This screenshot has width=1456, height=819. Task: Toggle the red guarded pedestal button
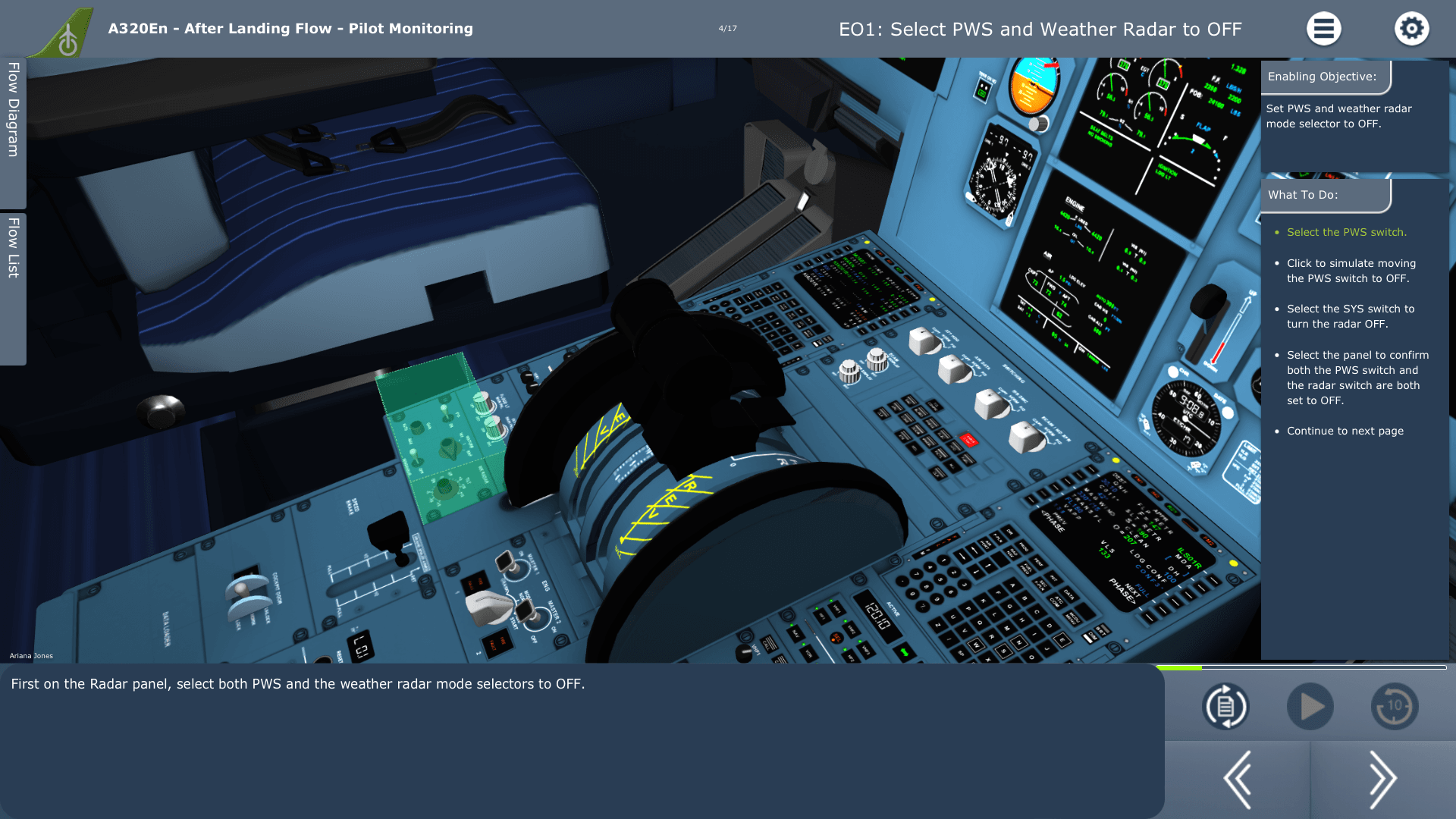(x=968, y=439)
